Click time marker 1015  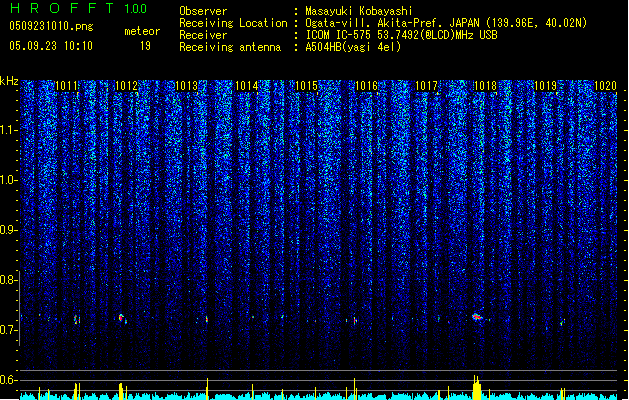pos(306,86)
